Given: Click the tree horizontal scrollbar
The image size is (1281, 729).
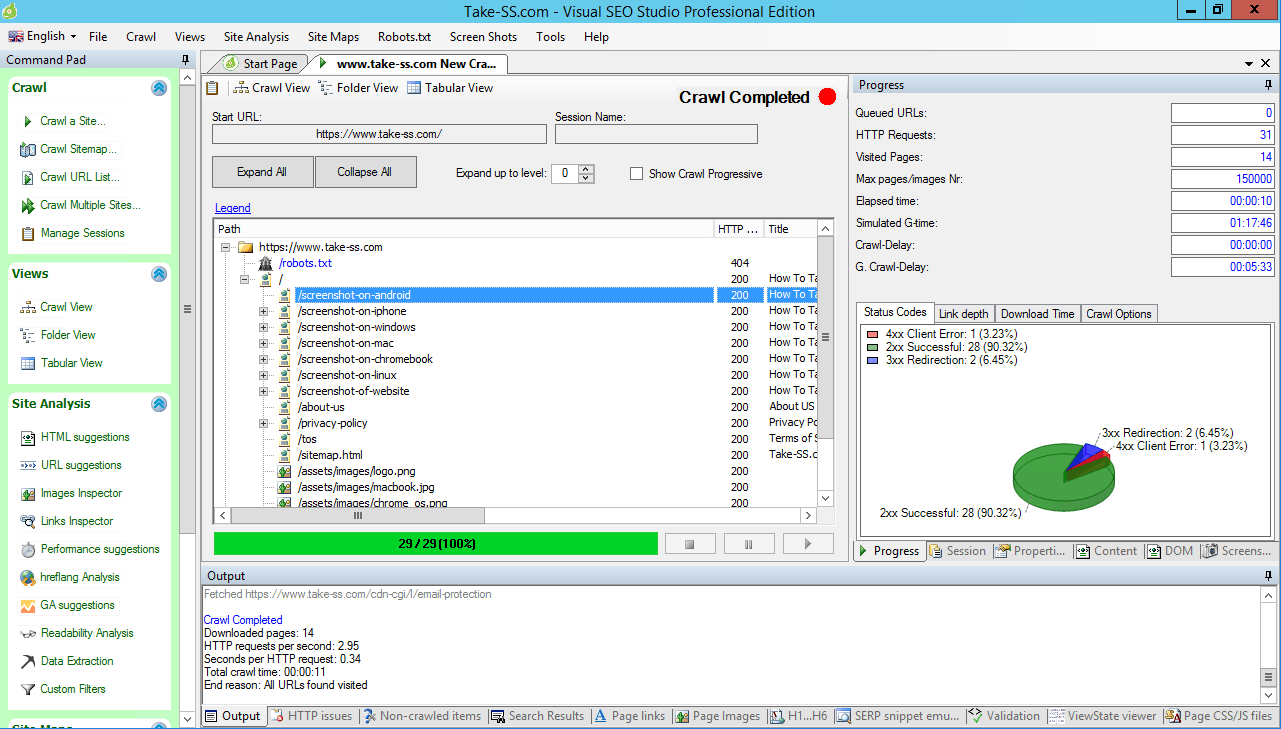Looking at the screenshot, I should 516,515.
